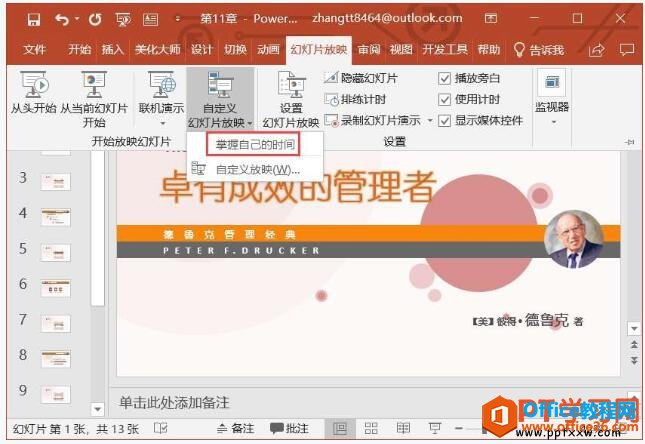Click Rehearse Timings option
This screenshot has height=444, width=645.
(355, 99)
